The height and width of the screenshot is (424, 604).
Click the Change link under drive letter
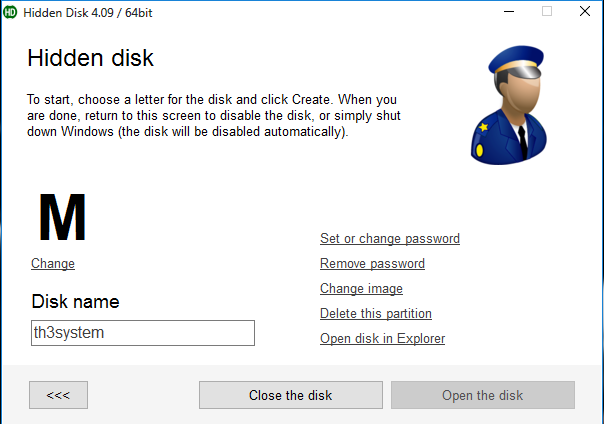pyautogui.click(x=53, y=264)
